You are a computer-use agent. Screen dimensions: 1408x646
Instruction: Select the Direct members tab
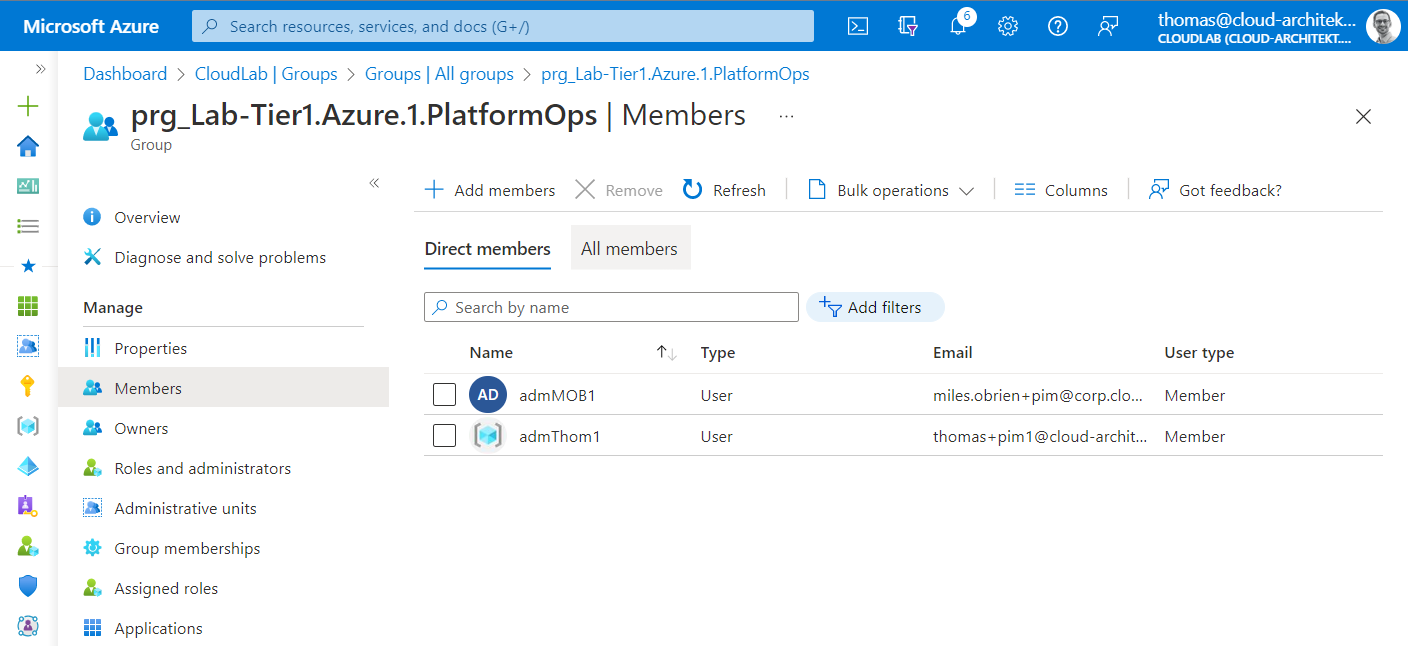[487, 249]
